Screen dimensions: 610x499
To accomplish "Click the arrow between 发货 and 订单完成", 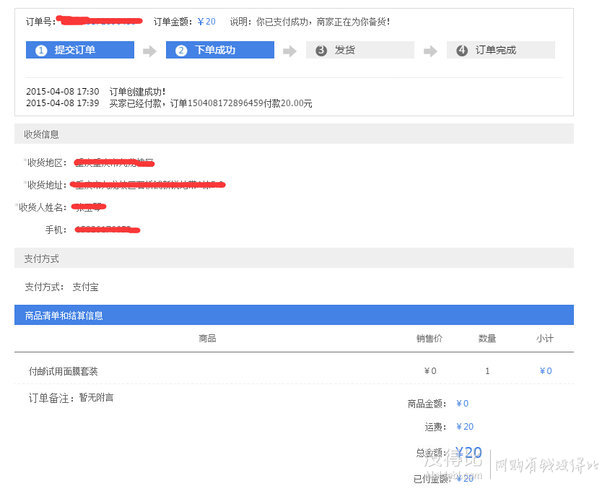I will [x=430, y=51].
